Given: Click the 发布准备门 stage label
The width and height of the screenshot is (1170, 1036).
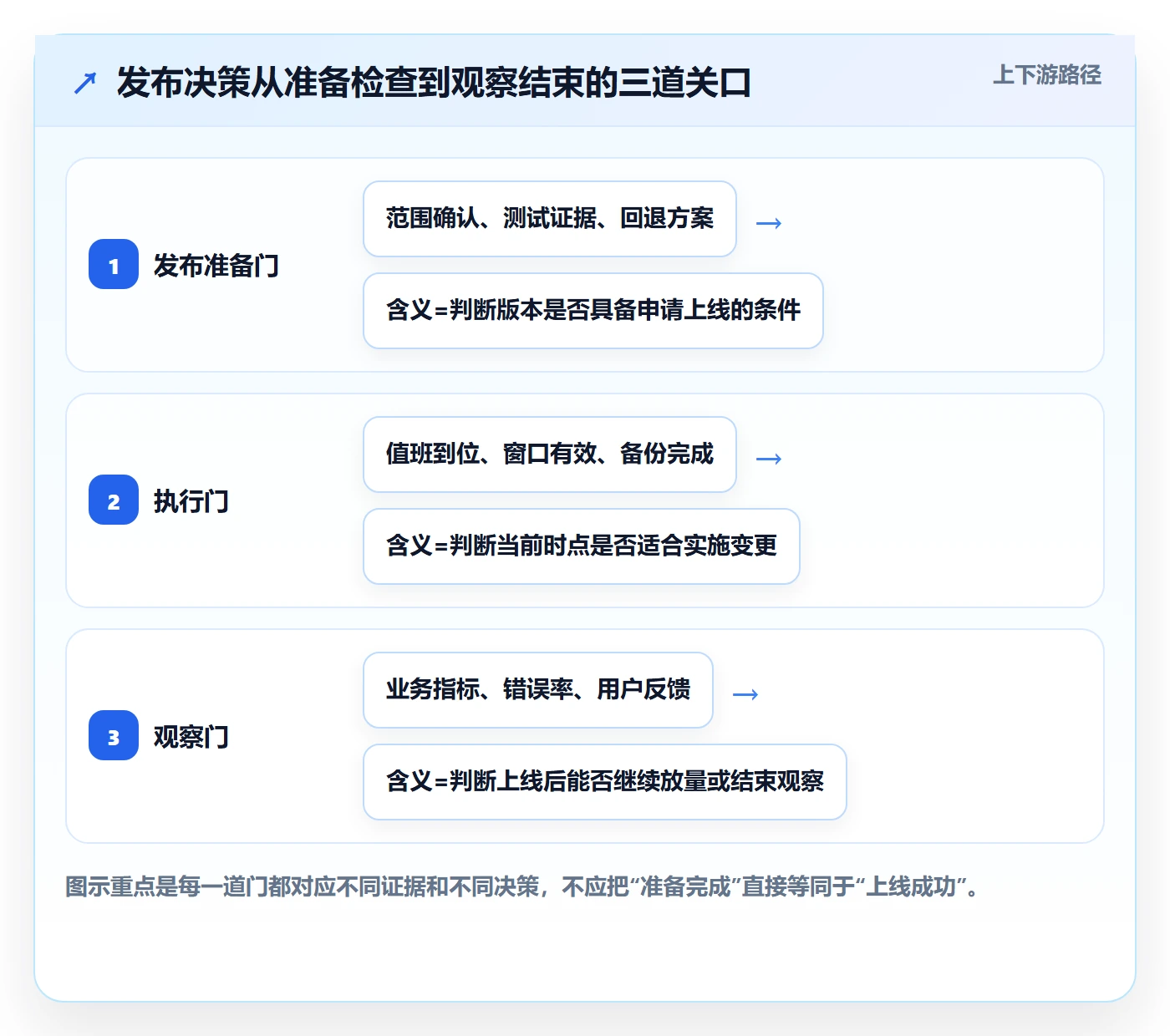Looking at the screenshot, I should pos(216,265).
